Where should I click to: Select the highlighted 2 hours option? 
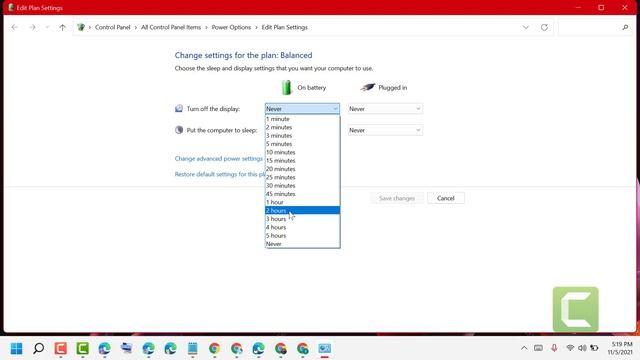302,210
